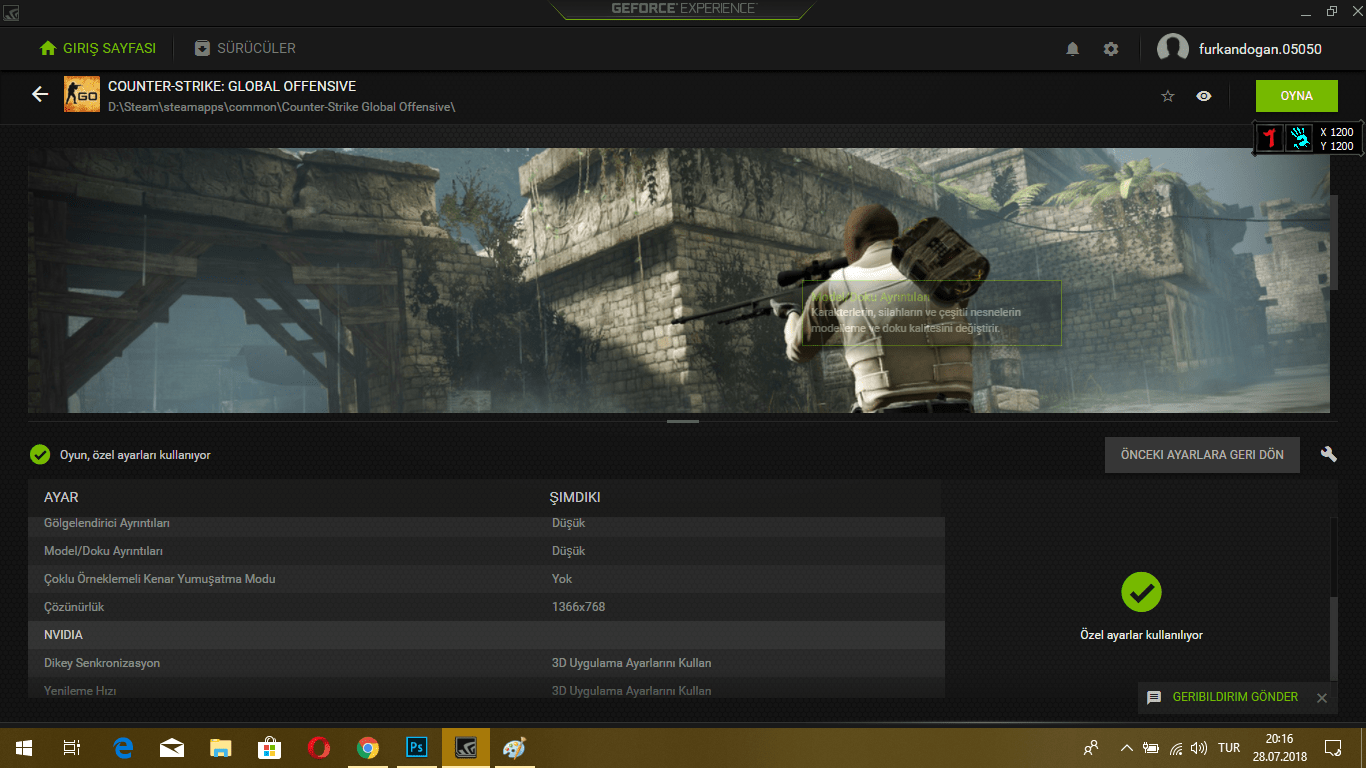The image size is (1366, 768).
Task: Click the volume speaker icon
Action: click(x=1199, y=748)
